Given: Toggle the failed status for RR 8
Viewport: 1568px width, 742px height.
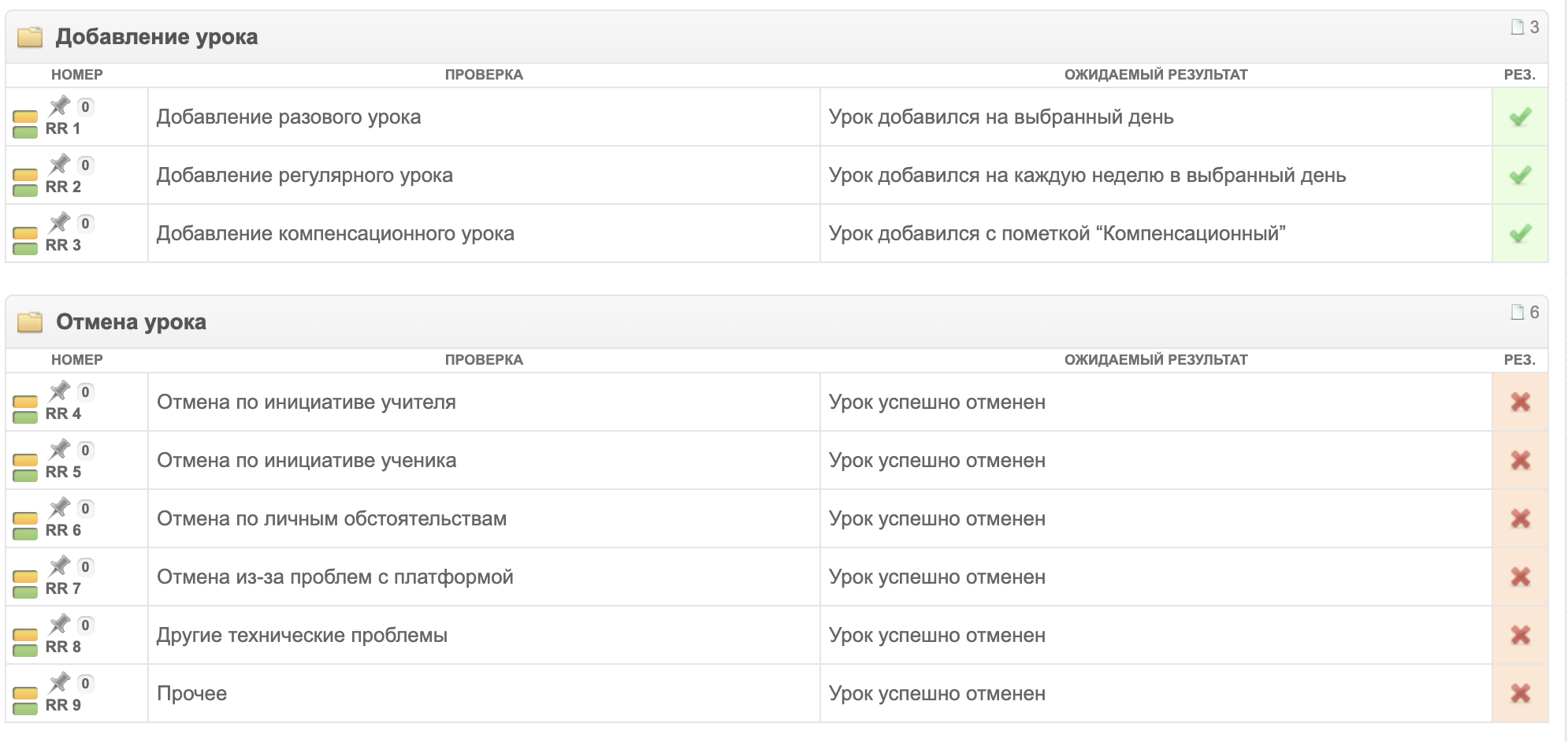Looking at the screenshot, I should [1520, 635].
